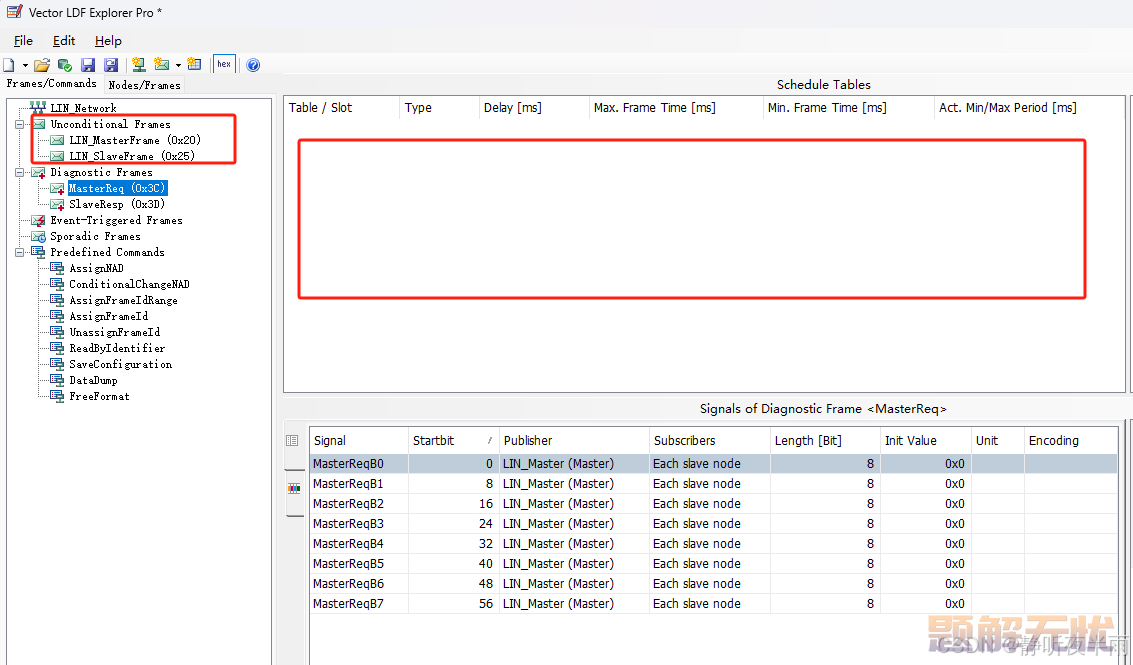This screenshot has width=1133, height=665.
Task: Click the list view side tab icon
Action: [x=293, y=440]
